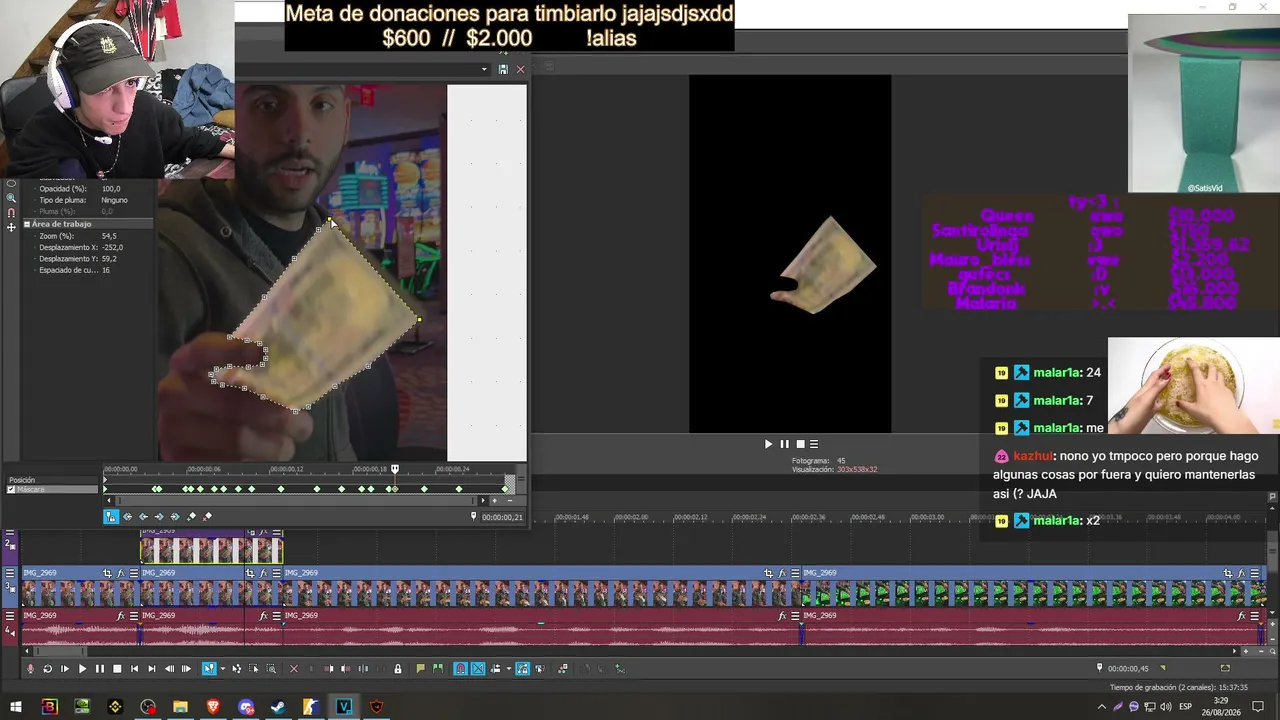Screen dimensions: 1280x720
Task: Click the Pan/Crop keyframe timeline playhead marker
Action: click(395, 468)
